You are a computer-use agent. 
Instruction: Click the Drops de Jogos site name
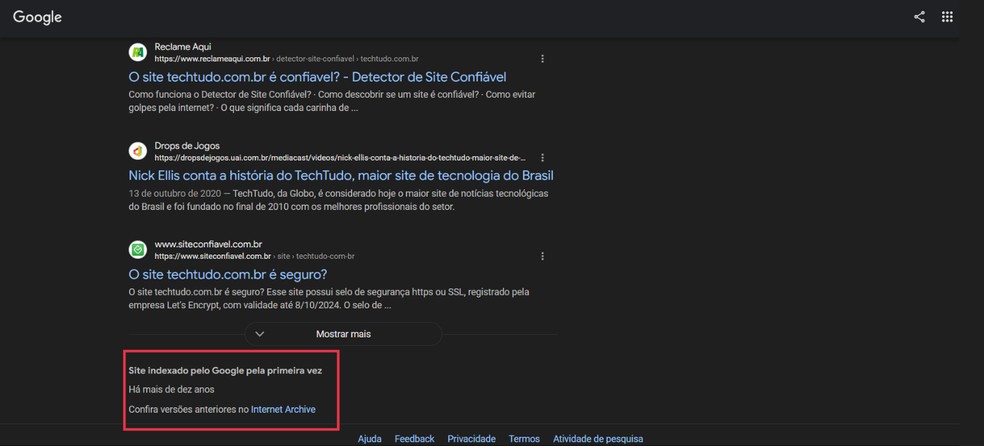(187, 146)
